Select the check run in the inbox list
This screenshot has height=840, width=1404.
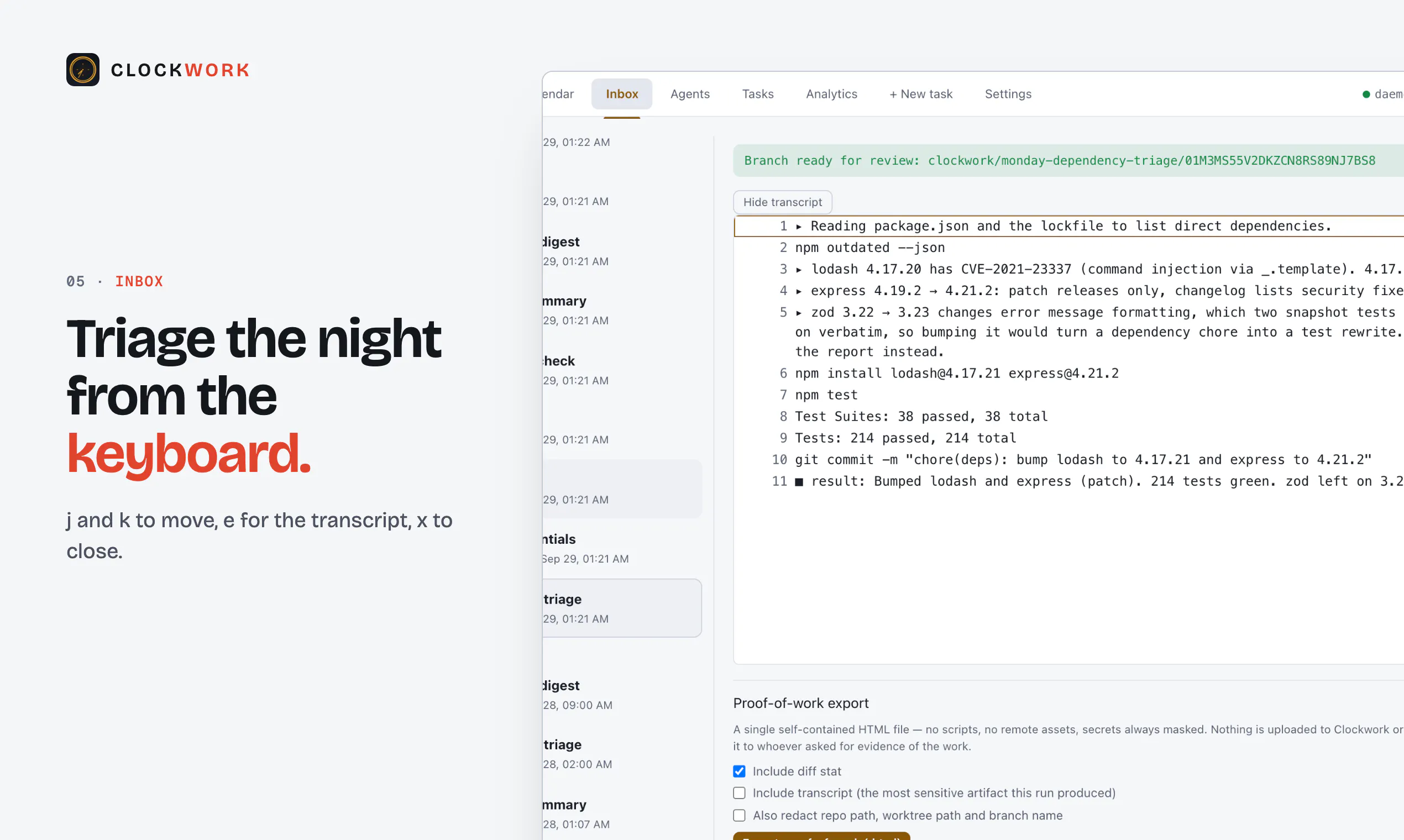click(x=622, y=370)
